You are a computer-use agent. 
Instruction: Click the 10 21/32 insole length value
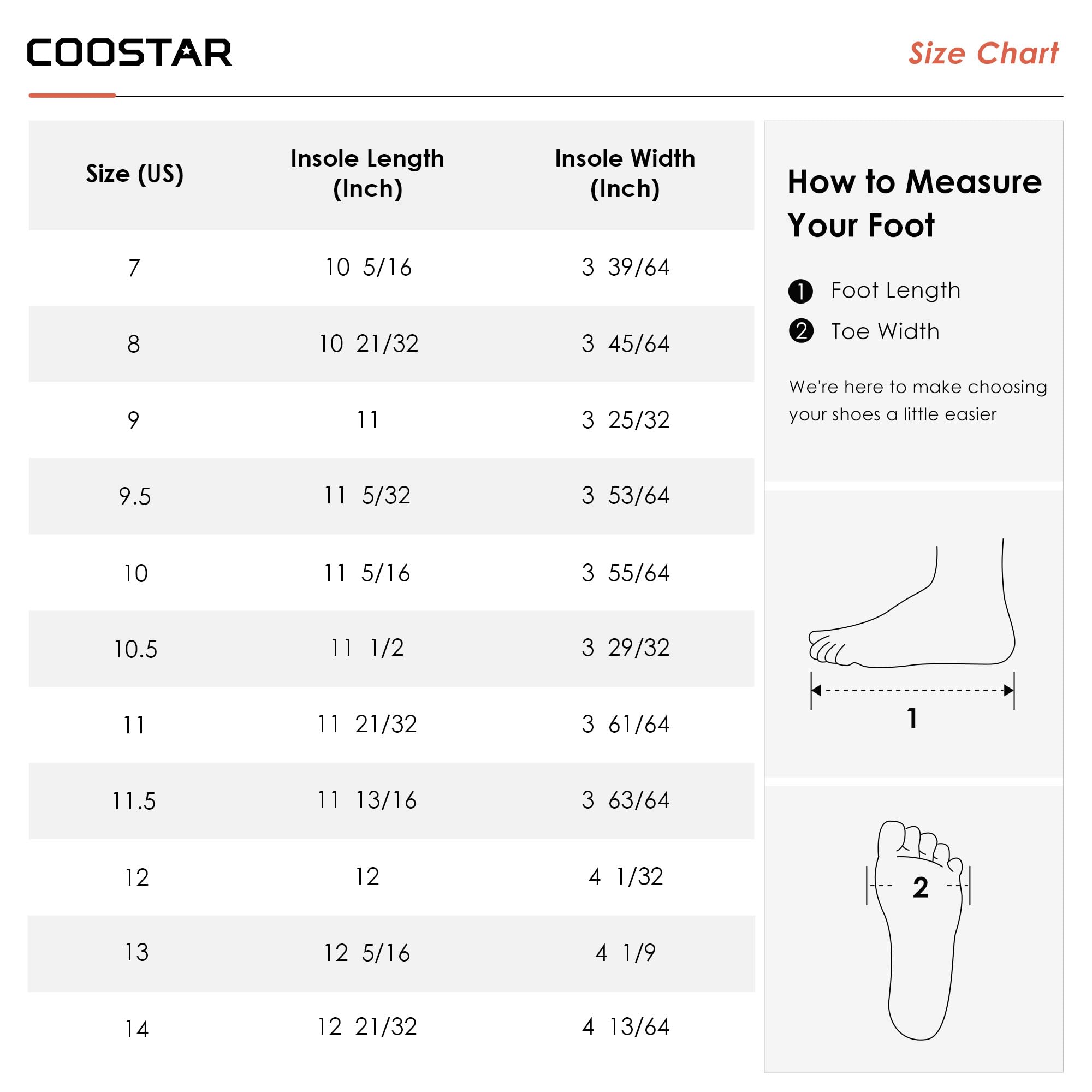pos(369,343)
